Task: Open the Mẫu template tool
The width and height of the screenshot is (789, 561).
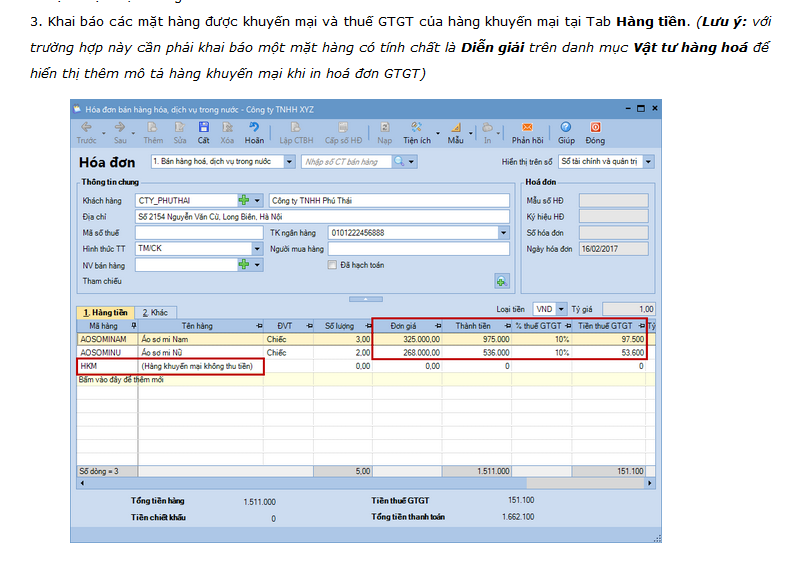Action: (455, 133)
